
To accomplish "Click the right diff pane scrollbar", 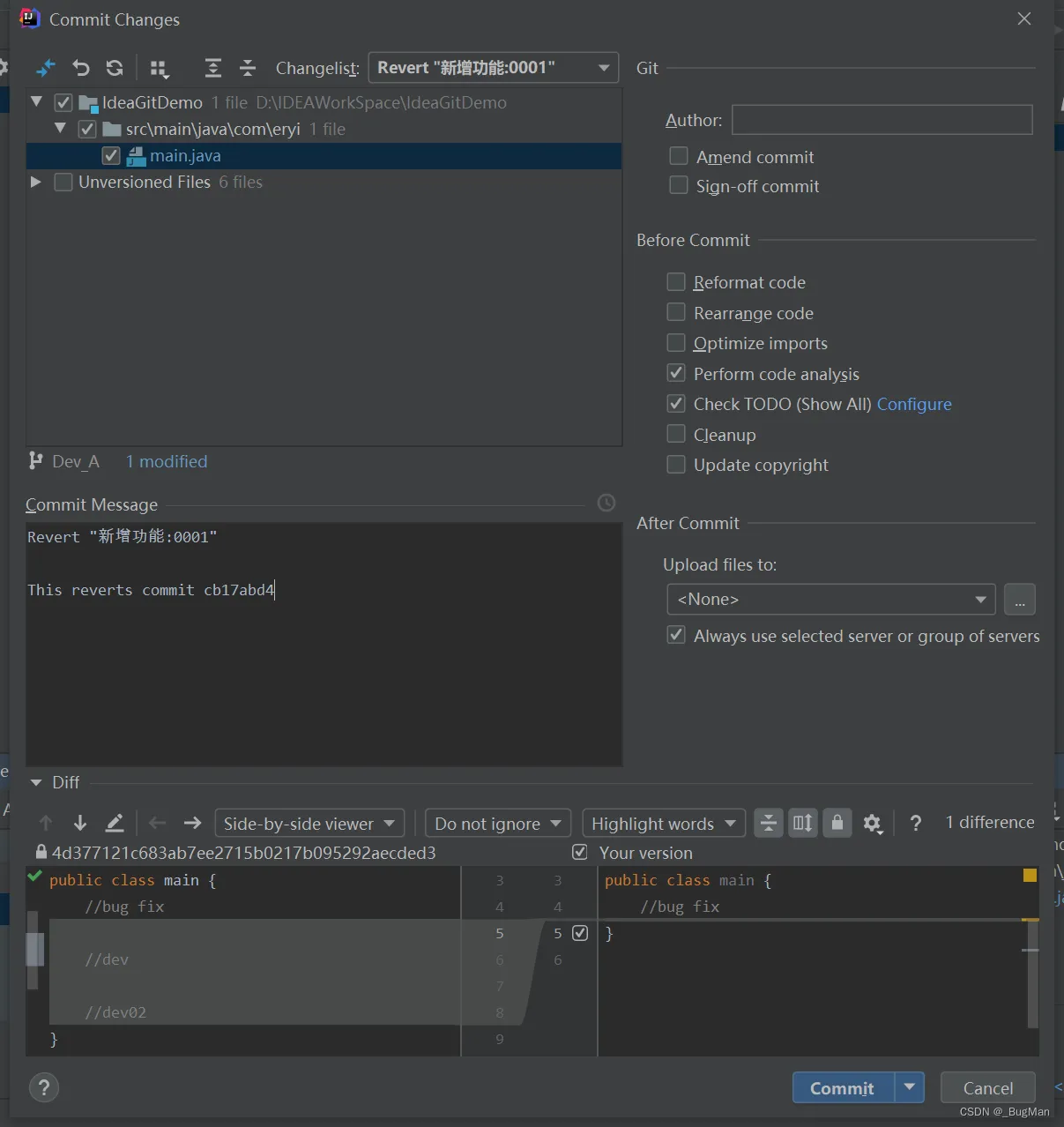I will (1032, 974).
